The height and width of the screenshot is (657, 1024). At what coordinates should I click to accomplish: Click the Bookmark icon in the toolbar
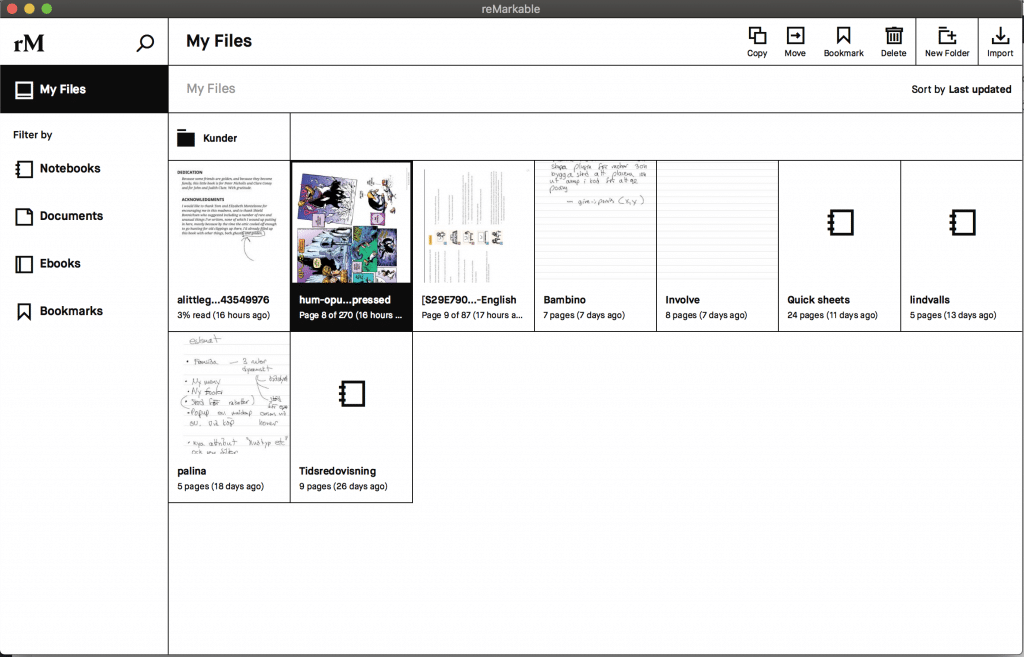coord(843,40)
